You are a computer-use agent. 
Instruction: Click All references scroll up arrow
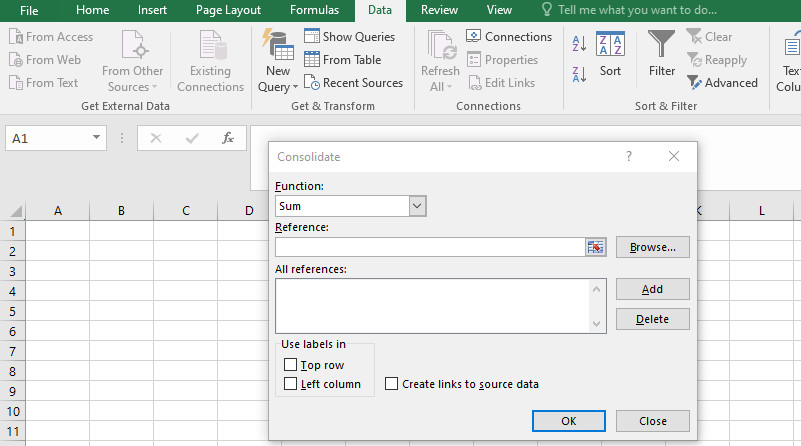tap(596, 289)
